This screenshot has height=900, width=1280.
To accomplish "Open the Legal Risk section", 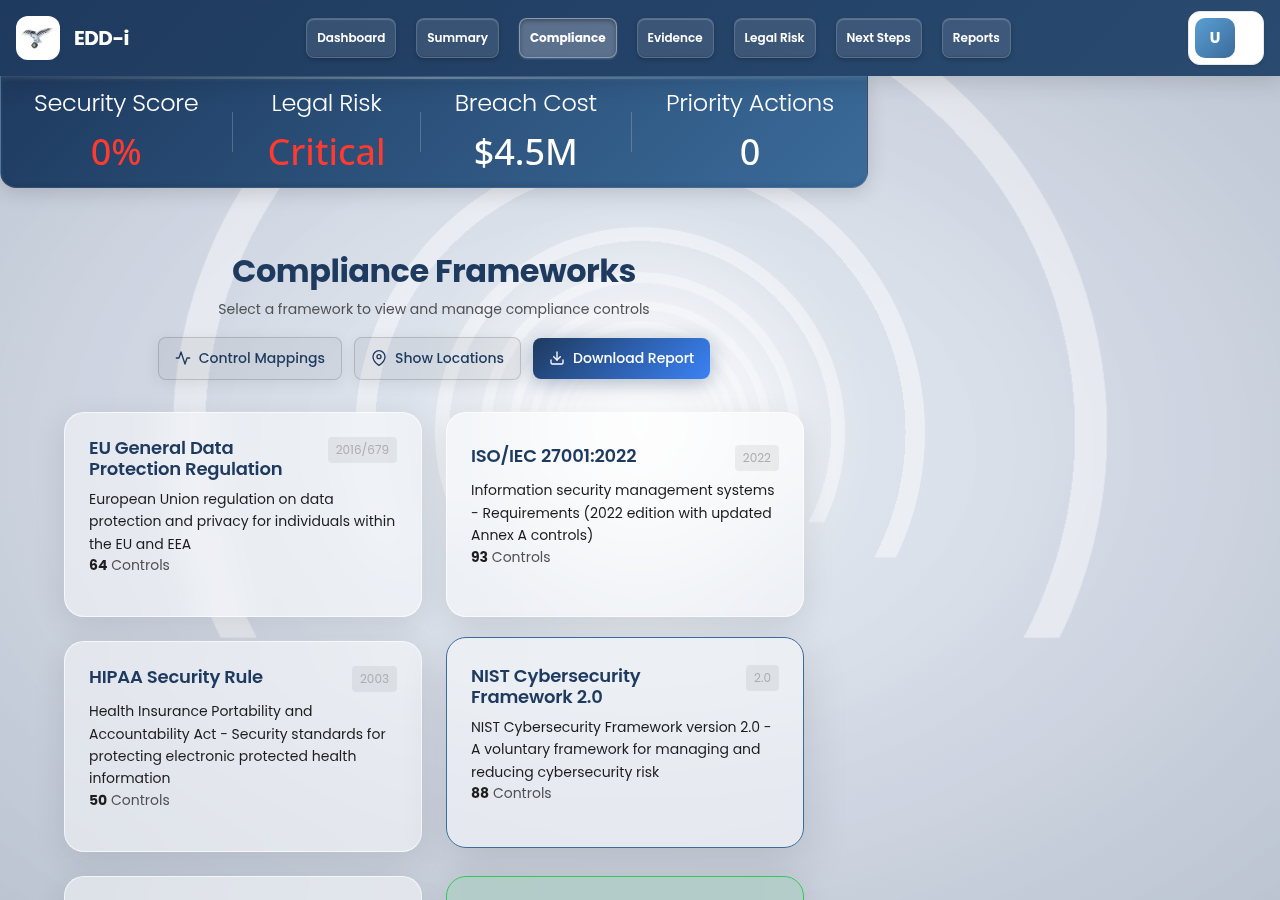I will pos(774,38).
